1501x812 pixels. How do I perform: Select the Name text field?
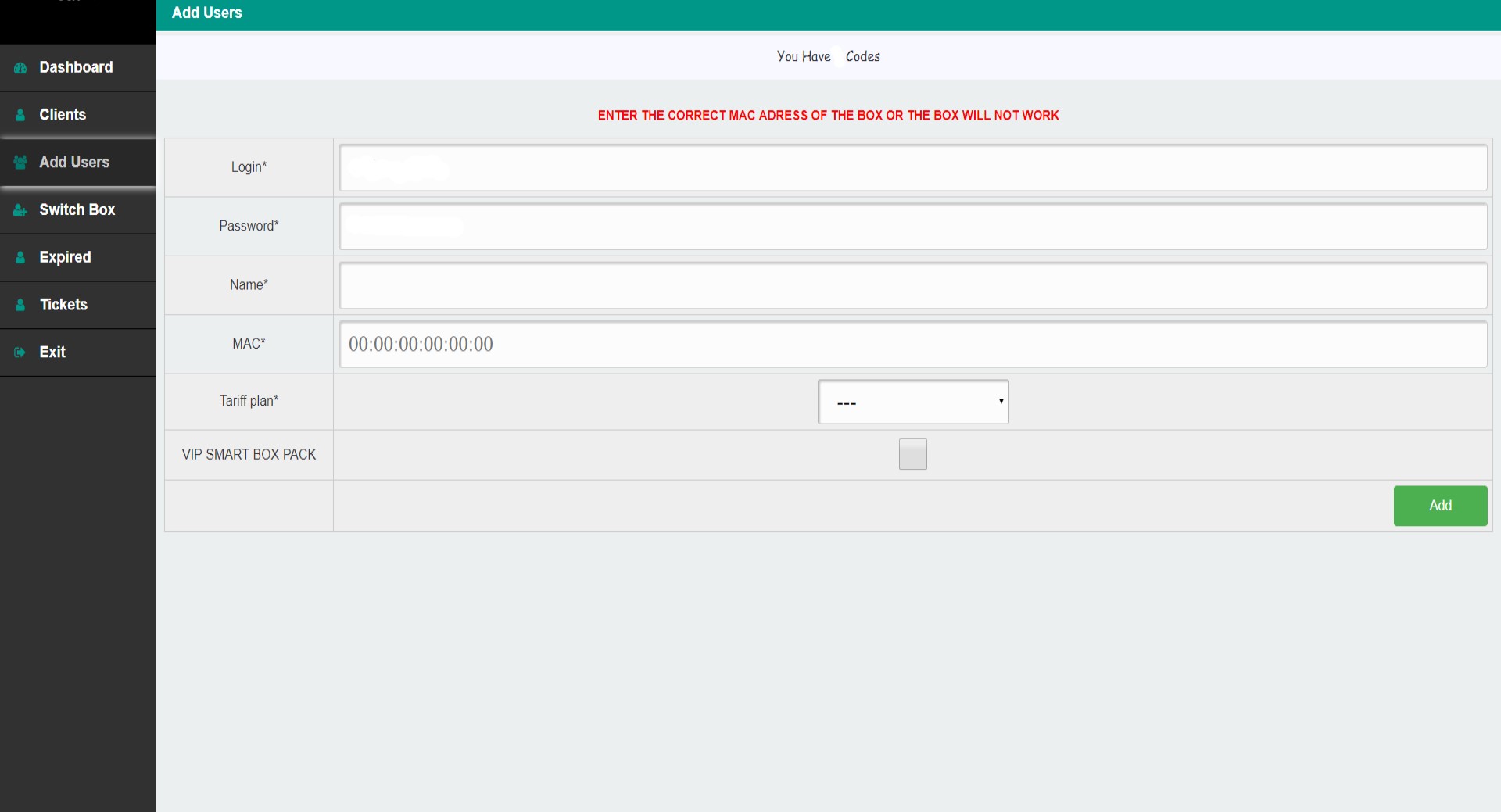click(912, 285)
